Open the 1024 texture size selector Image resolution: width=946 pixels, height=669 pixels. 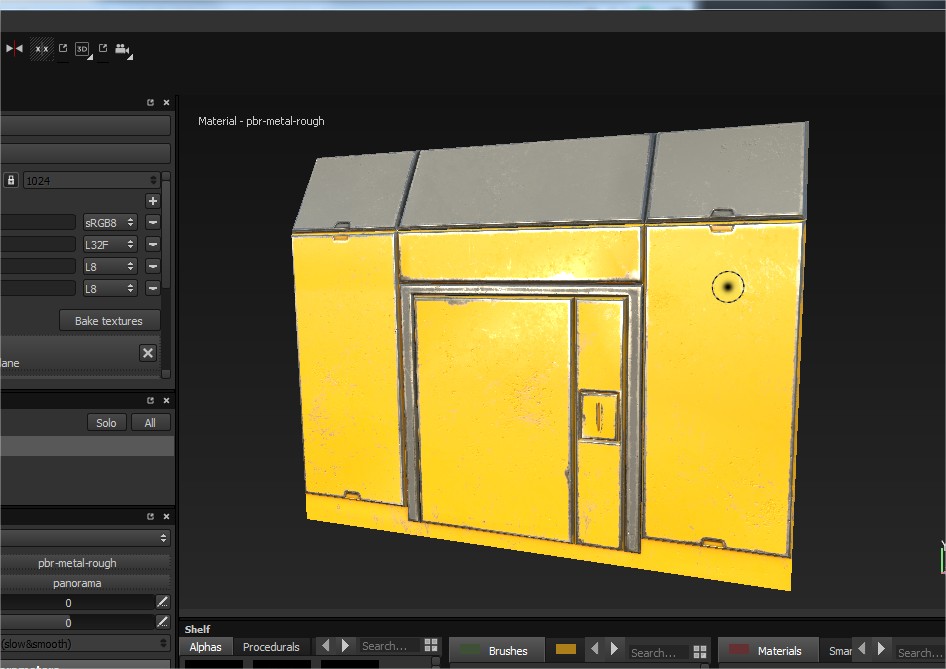click(x=90, y=178)
